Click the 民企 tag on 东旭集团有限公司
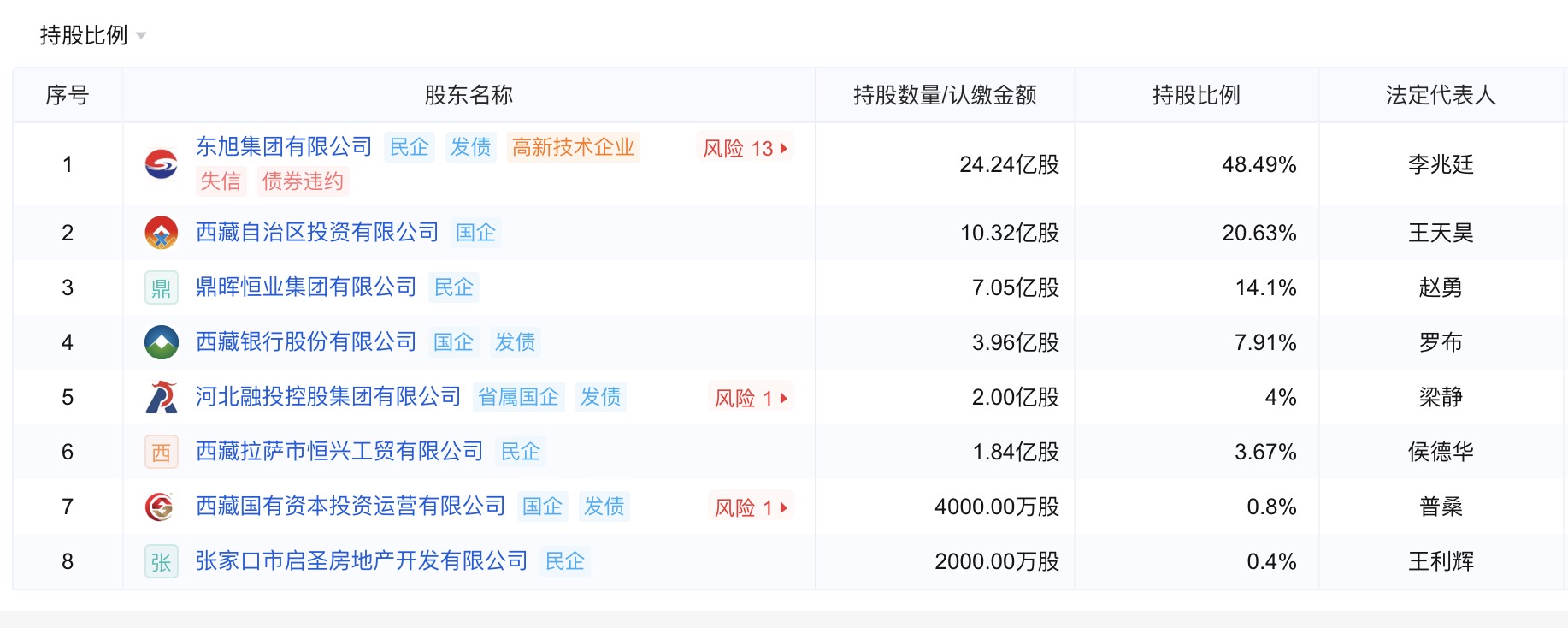 (x=409, y=147)
